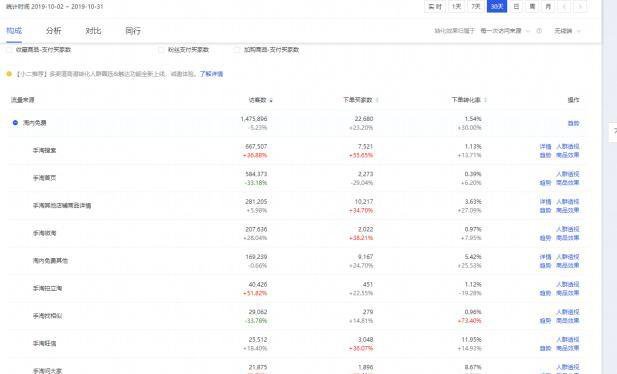Switch to 构成 tab
This screenshot has height=374, width=617.
click(14, 31)
